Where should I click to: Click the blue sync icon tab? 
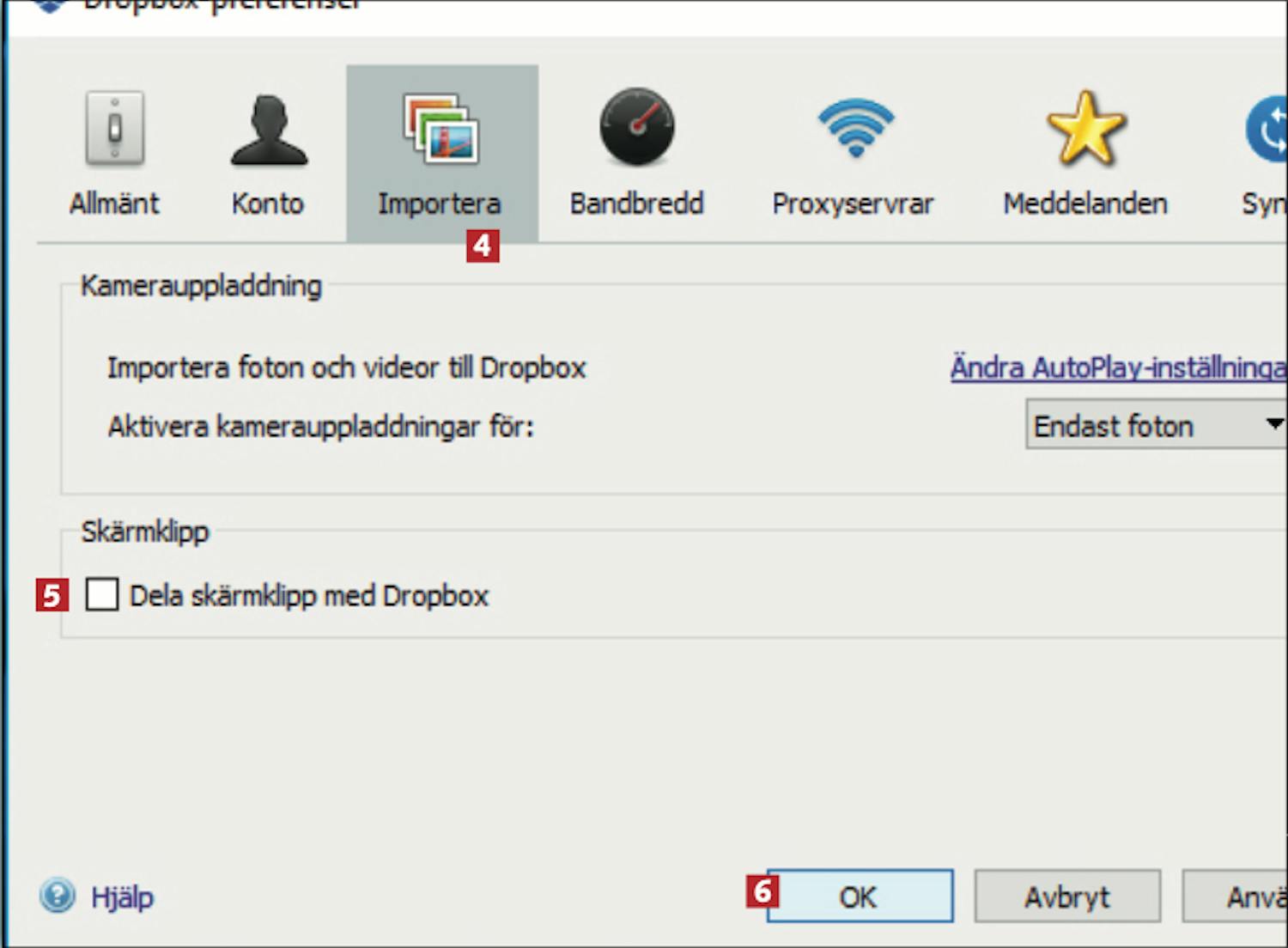pos(1267,129)
